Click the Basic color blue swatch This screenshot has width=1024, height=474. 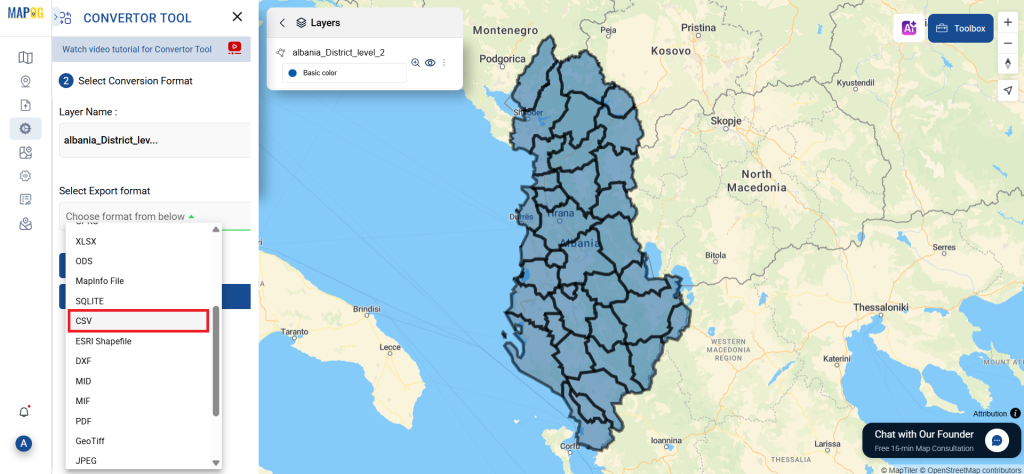pyautogui.click(x=292, y=73)
